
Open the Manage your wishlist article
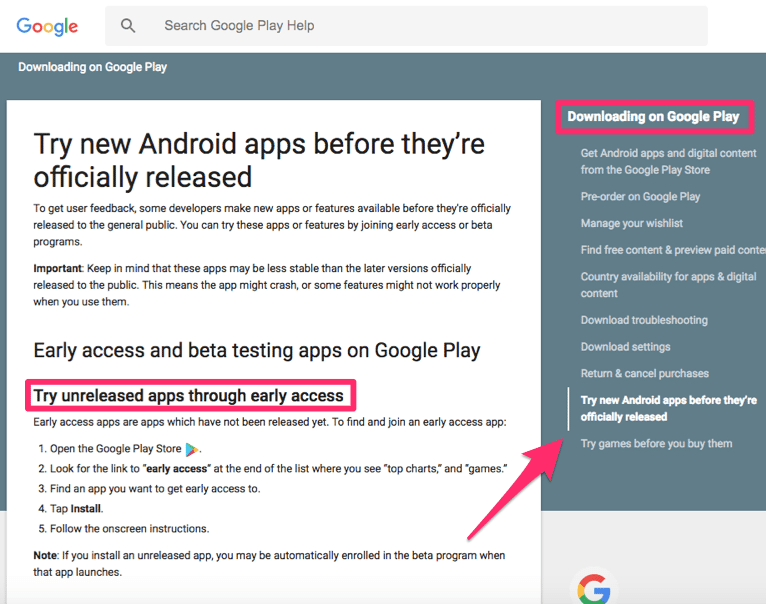(632, 223)
